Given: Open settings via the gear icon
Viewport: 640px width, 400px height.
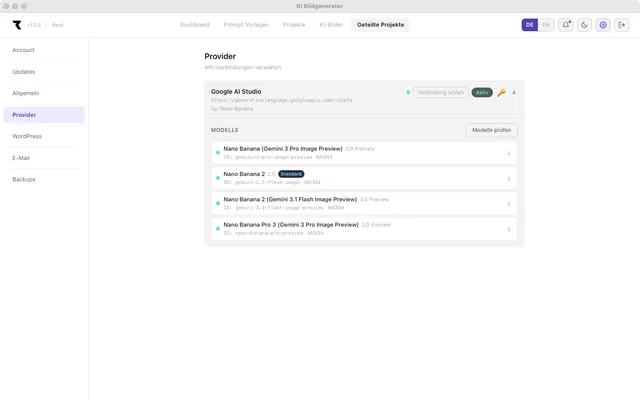Looking at the screenshot, I should click(603, 25).
